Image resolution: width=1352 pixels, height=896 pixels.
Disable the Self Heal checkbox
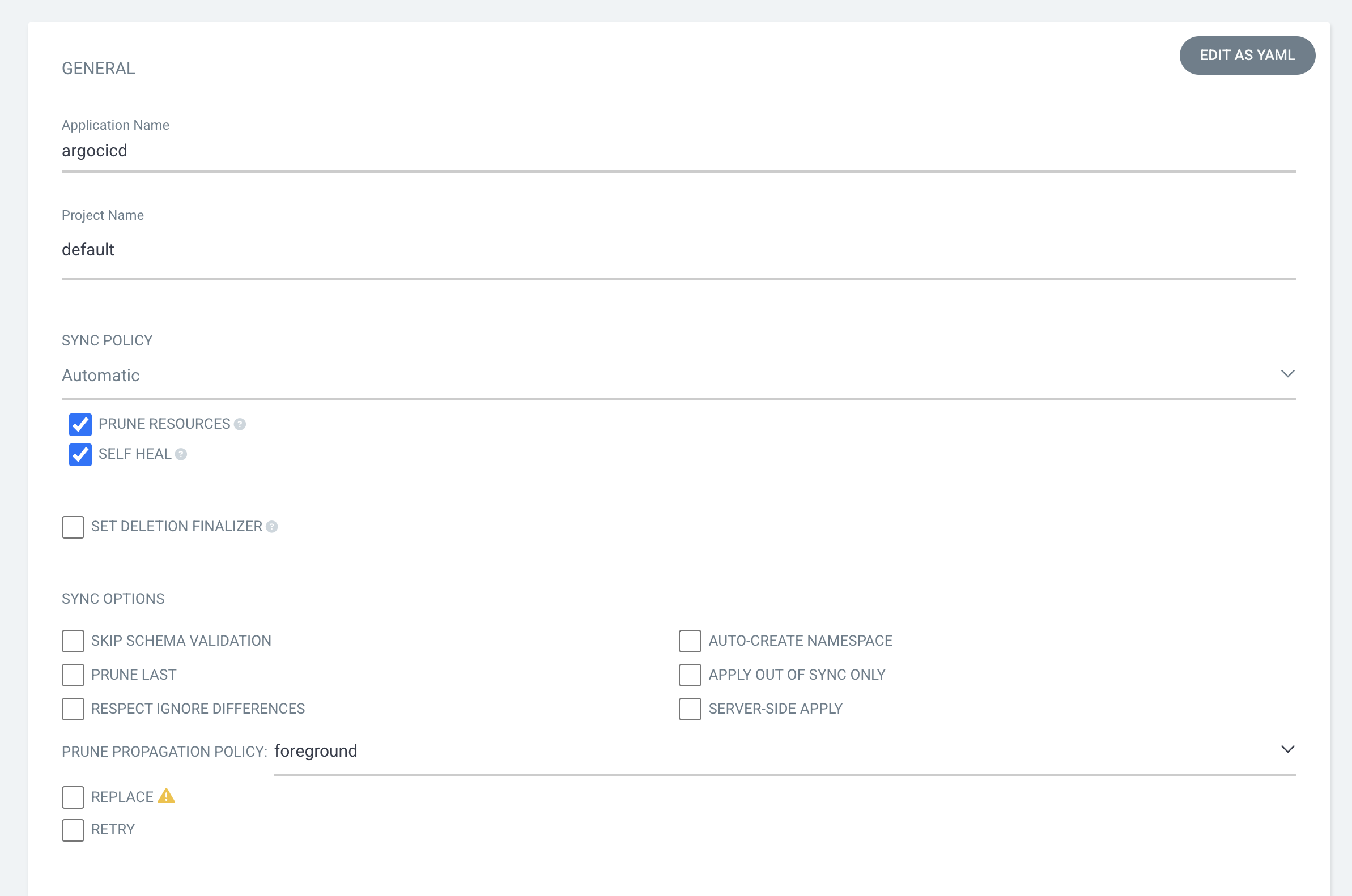pyautogui.click(x=80, y=455)
